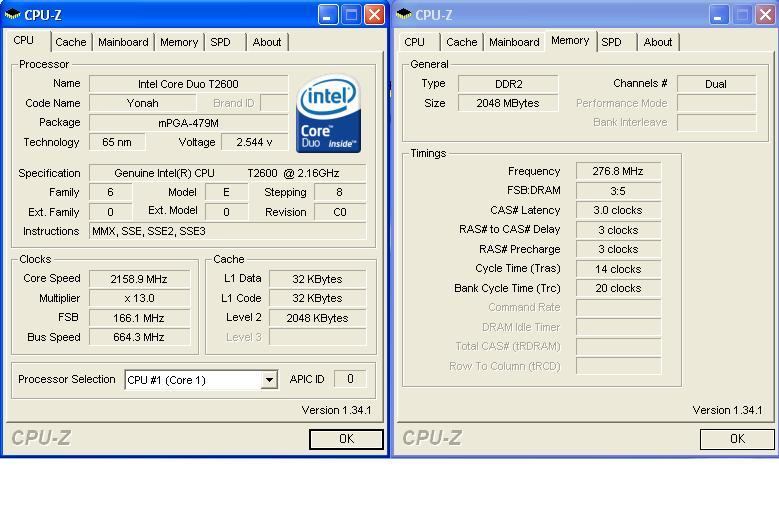Screen dimensions: 779x512
Task: Click the Package field mPGA-479M
Action: click(x=188, y=123)
